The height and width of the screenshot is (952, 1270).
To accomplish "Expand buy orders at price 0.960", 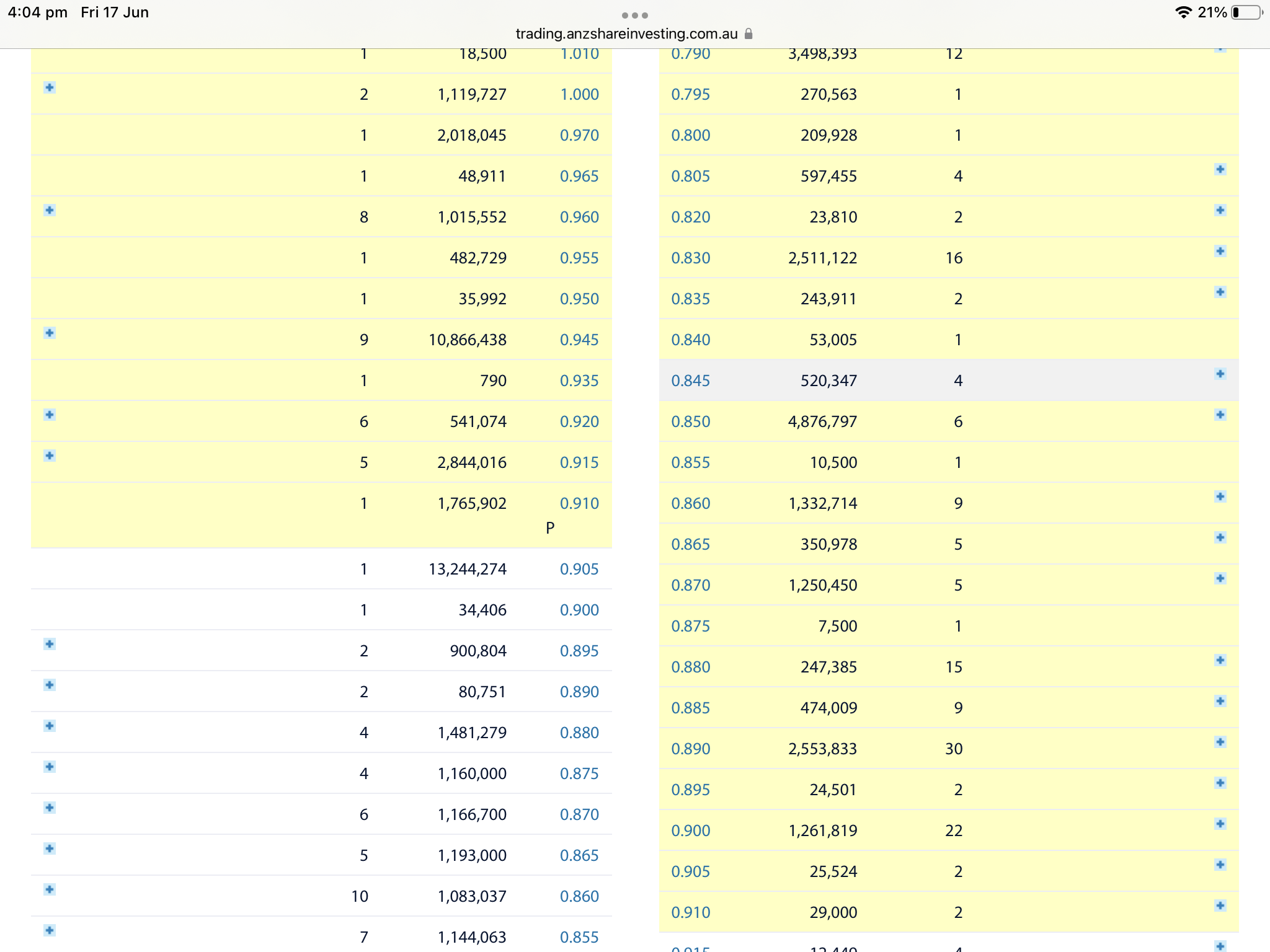I will click(50, 210).
